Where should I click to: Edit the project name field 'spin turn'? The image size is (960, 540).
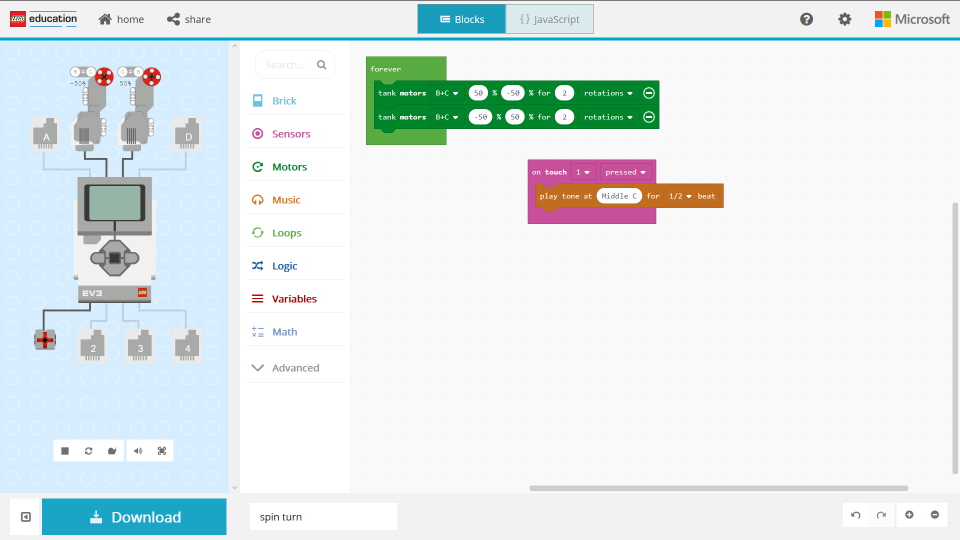click(323, 517)
